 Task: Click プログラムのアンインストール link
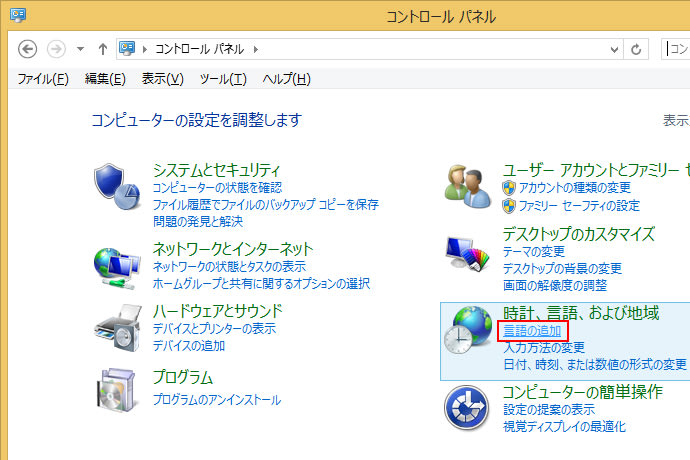pos(217,400)
